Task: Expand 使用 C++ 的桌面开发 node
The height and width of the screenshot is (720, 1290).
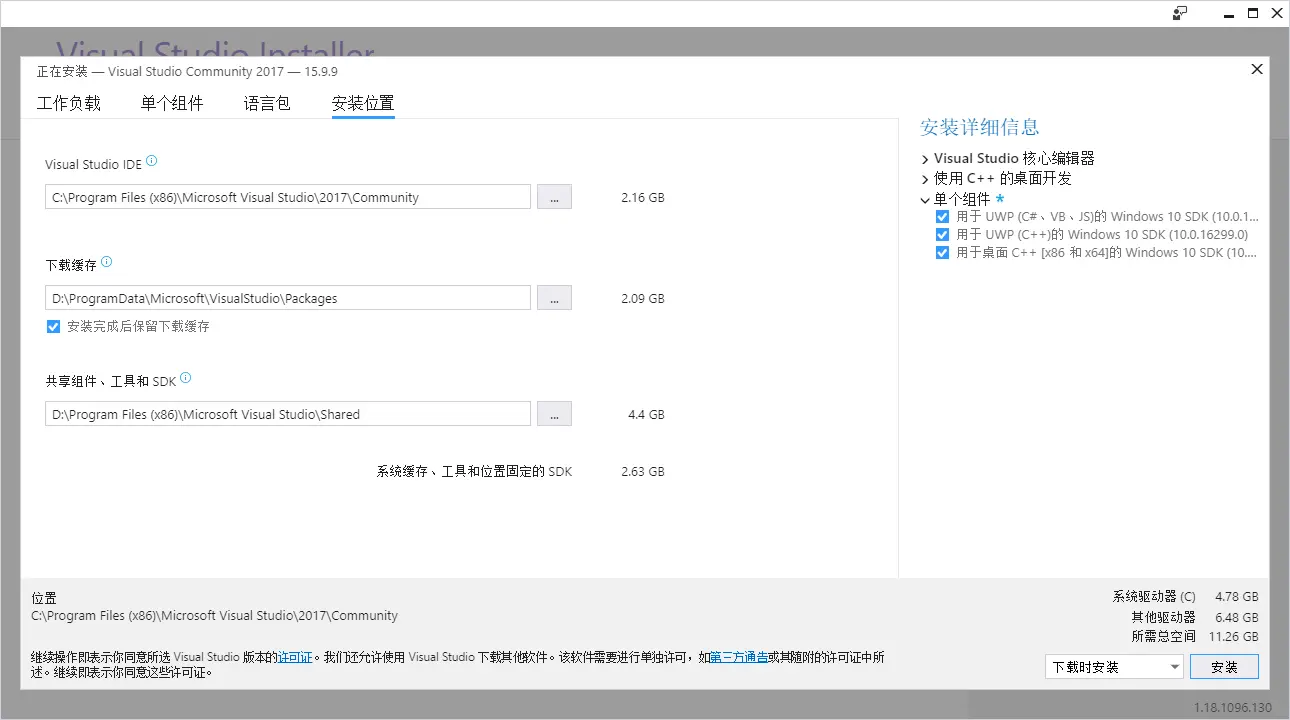Action: (925, 179)
